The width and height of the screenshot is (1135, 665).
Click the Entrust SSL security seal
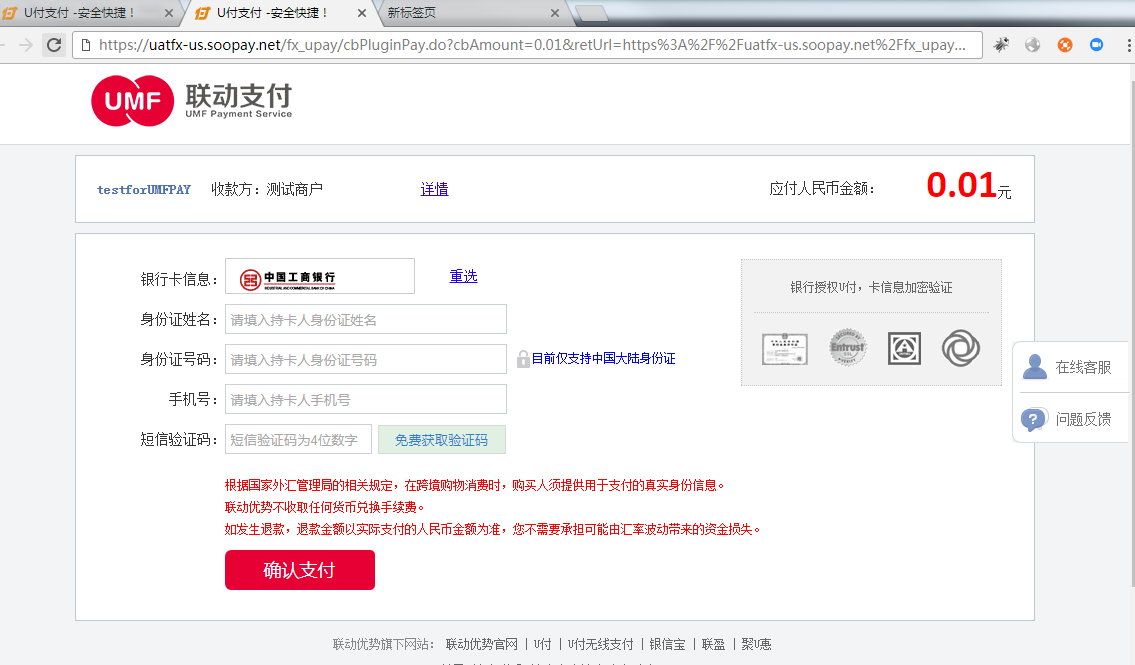point(846,349)
